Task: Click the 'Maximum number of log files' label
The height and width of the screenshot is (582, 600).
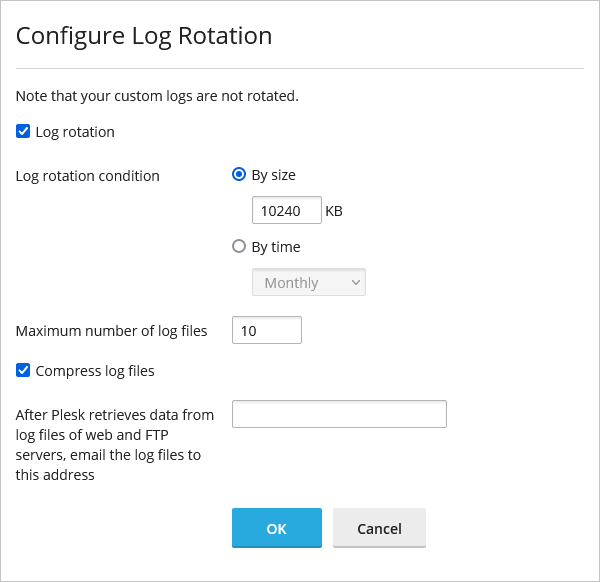Action: (x=112, y=331)
